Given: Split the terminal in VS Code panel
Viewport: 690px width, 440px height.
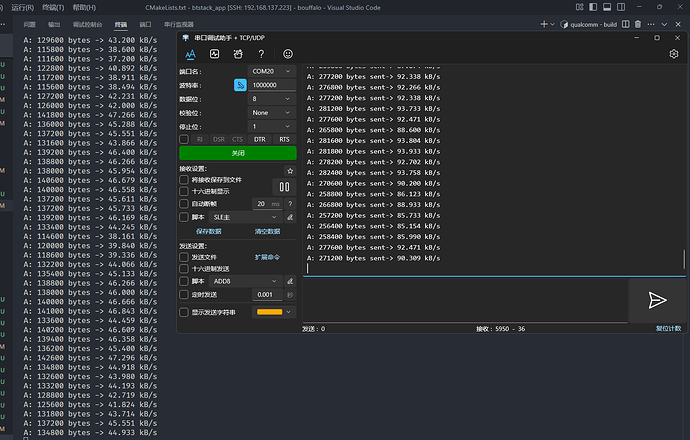Looking at the screenshot, I should click(625, 24).
